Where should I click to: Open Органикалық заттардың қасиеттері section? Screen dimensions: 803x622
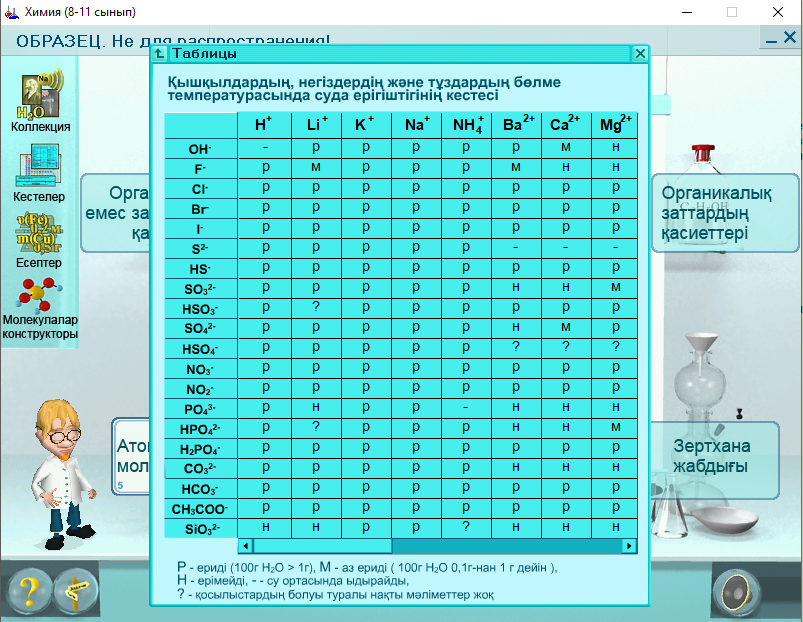click(x=725, y=212)
